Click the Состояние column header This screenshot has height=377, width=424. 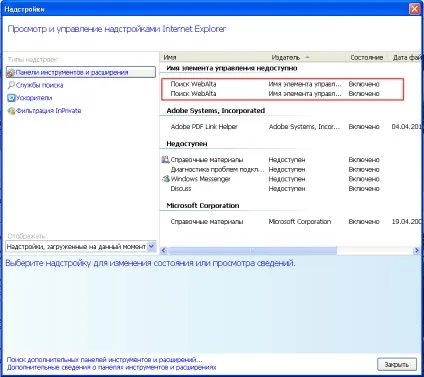[367, 57]
